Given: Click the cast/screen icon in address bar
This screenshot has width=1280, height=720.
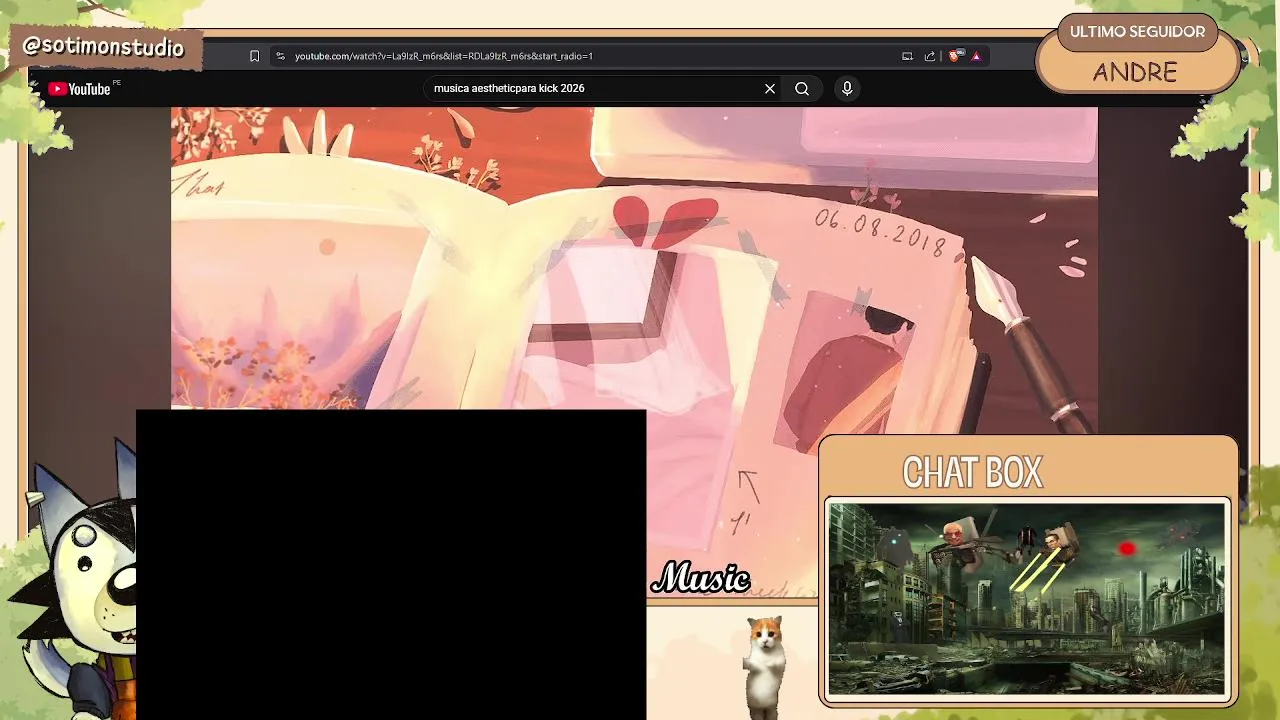Looking at the screenshot, I should coord(907,56).
